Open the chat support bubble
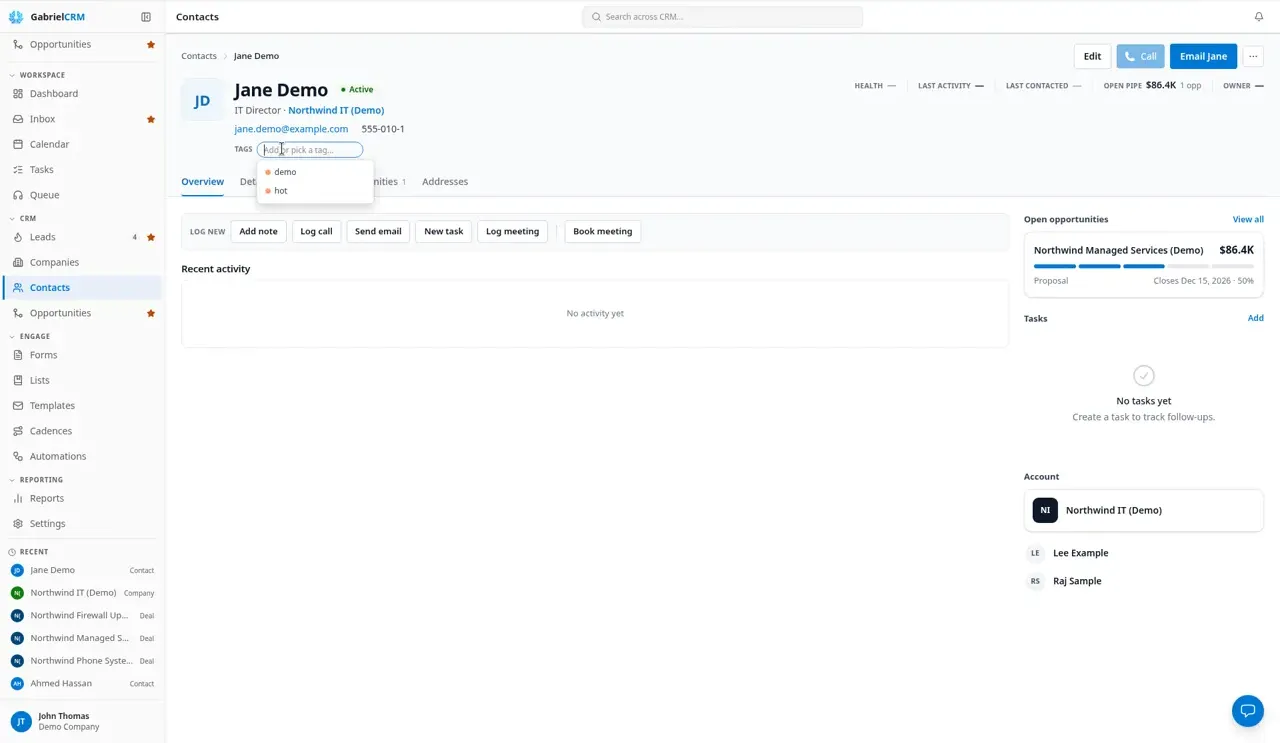The height and width of the screenshot is (743, 1280). click(1248, 711)
